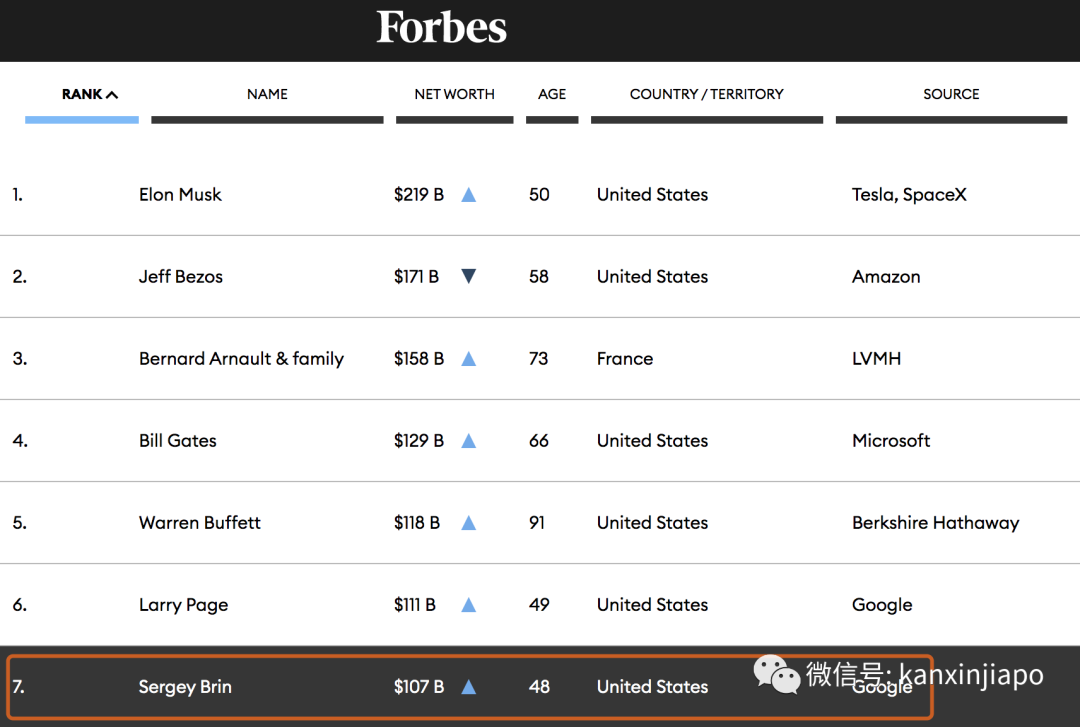Click the LVMH source cell

point(876,358)
